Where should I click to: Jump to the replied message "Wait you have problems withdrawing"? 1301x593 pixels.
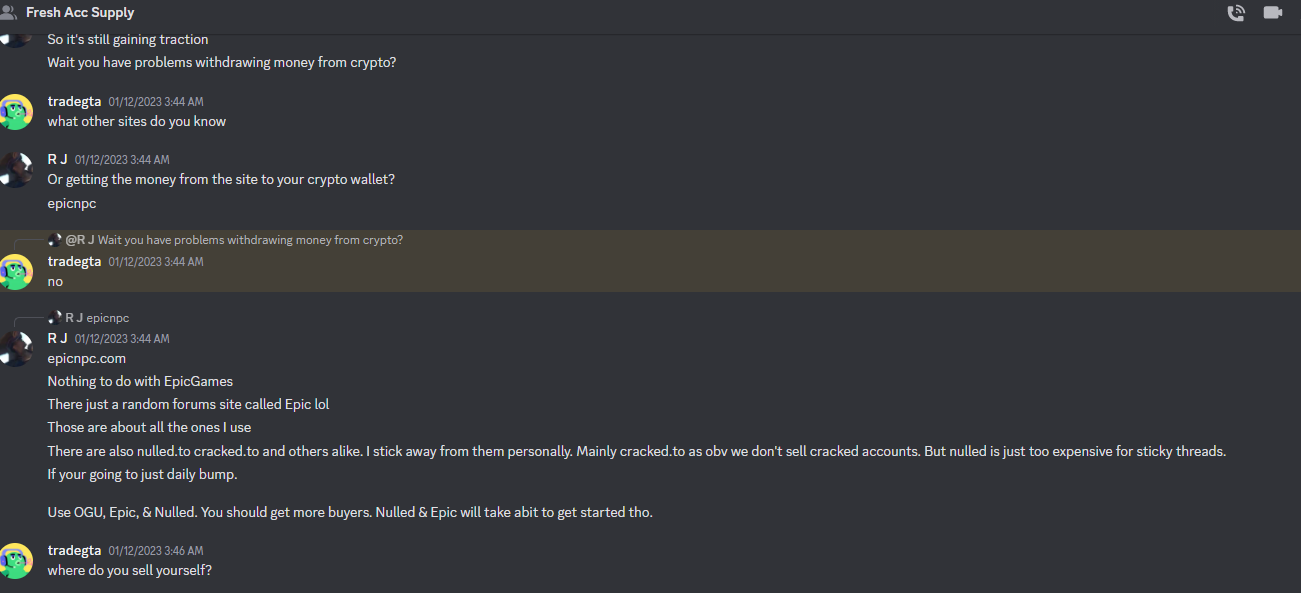pyautogui.click(x=250, y=240)
